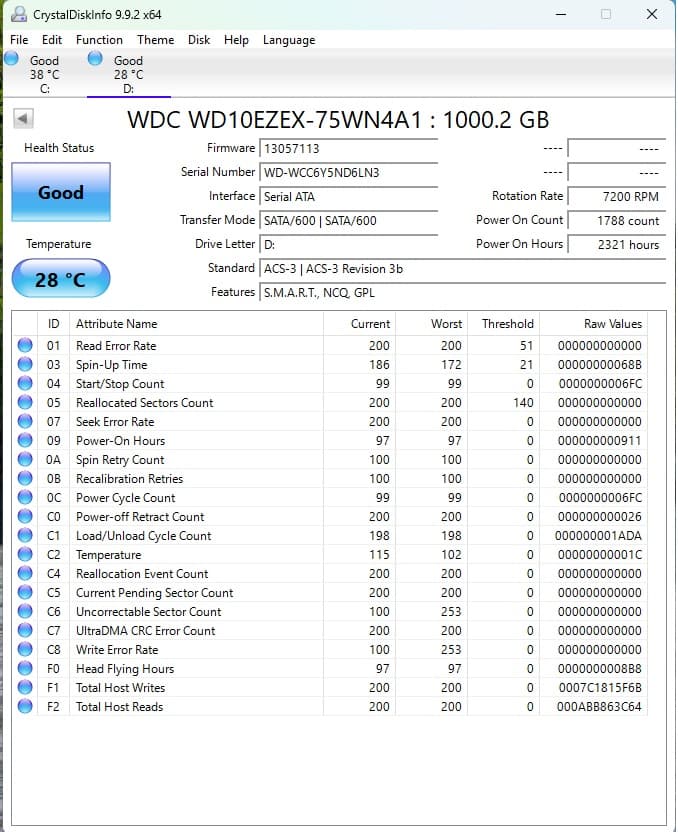Select the D: drive status orb

coord(95,58)
